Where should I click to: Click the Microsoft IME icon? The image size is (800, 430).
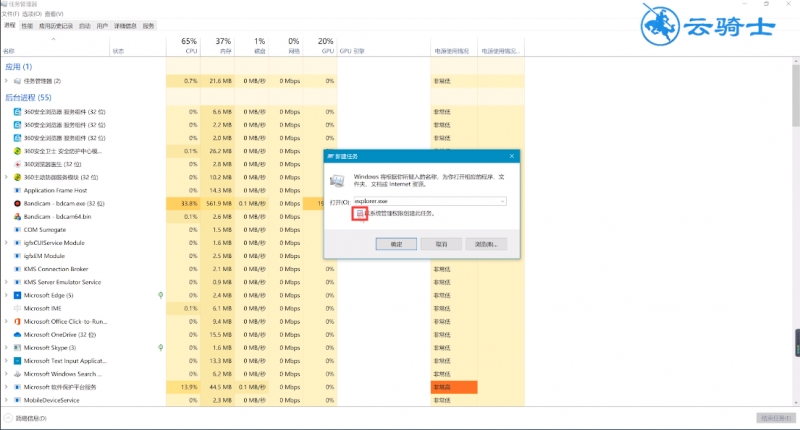click(x=17, y=309)
